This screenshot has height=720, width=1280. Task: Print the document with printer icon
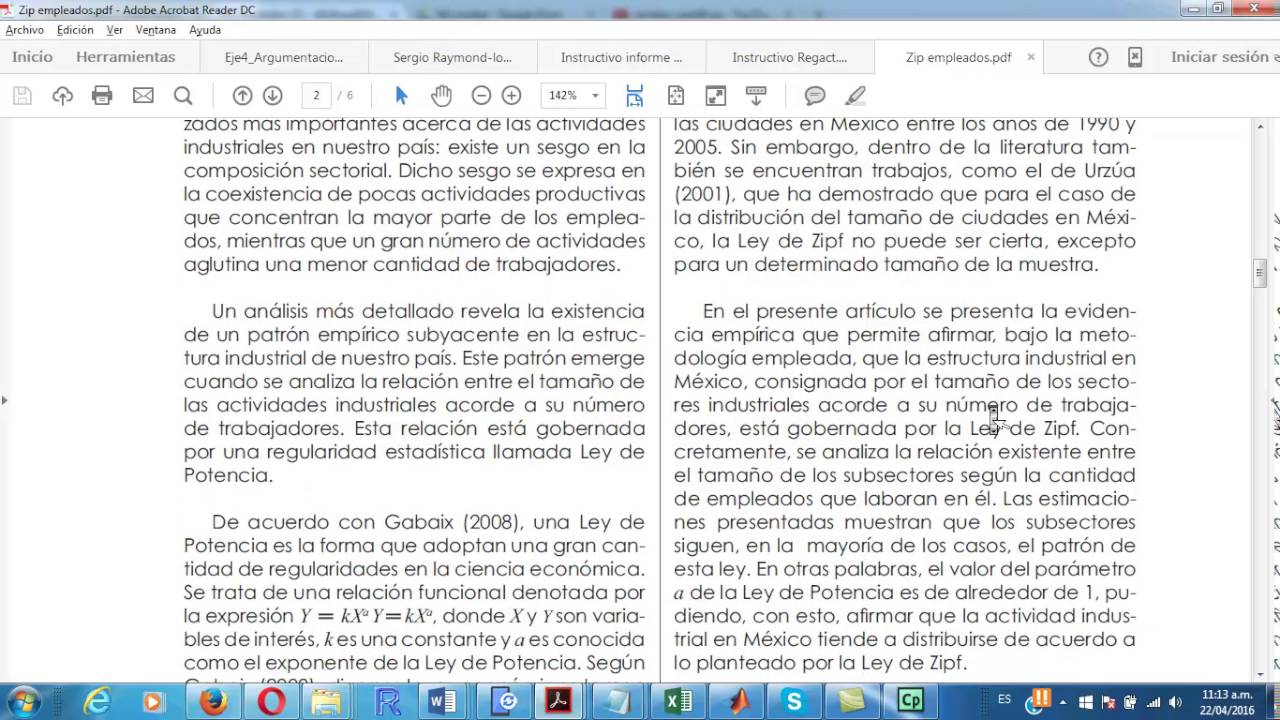[x=102, y=96]
